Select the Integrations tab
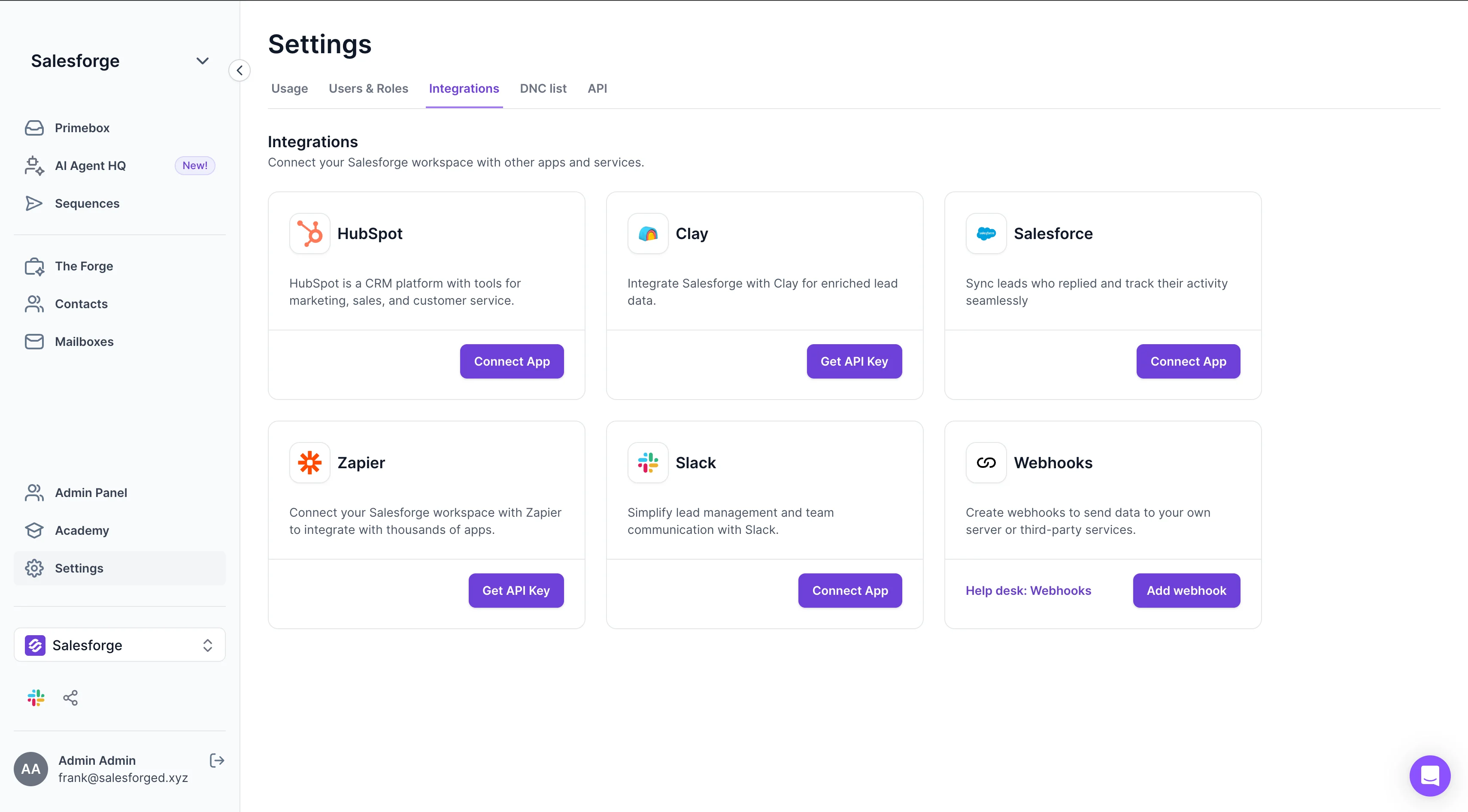1468x812 pixels. (x=464, y=88)
